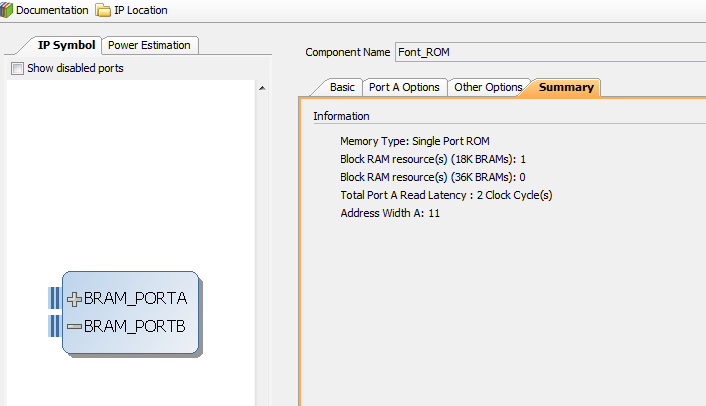Open the Basic tab

[342, 87]
